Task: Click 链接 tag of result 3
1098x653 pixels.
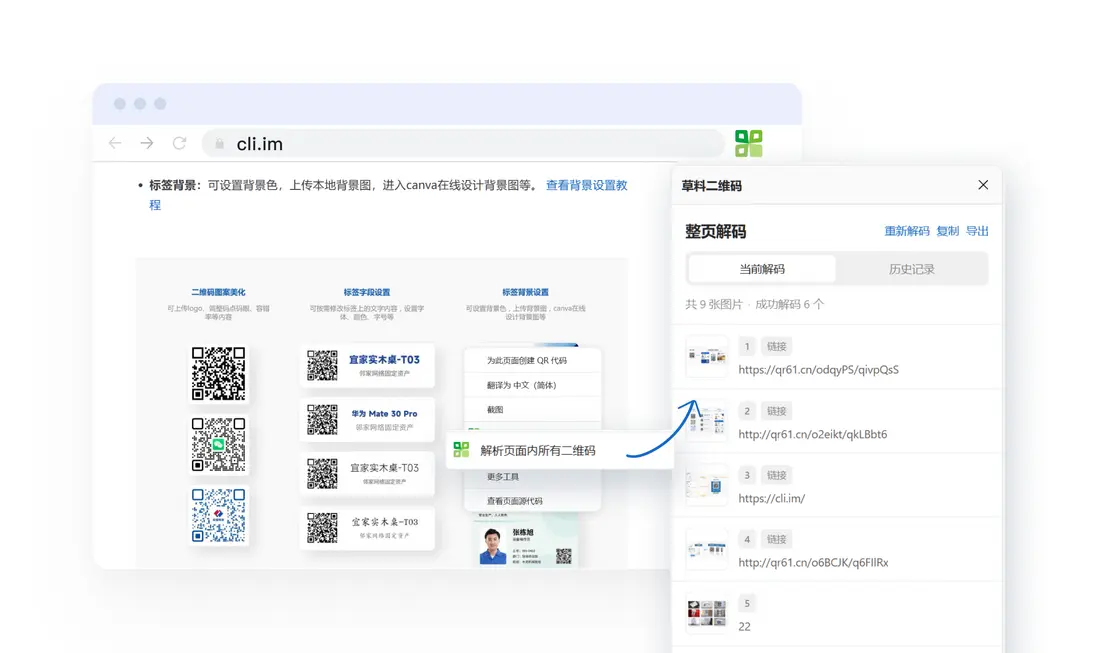Action: [x=777, y=475]
